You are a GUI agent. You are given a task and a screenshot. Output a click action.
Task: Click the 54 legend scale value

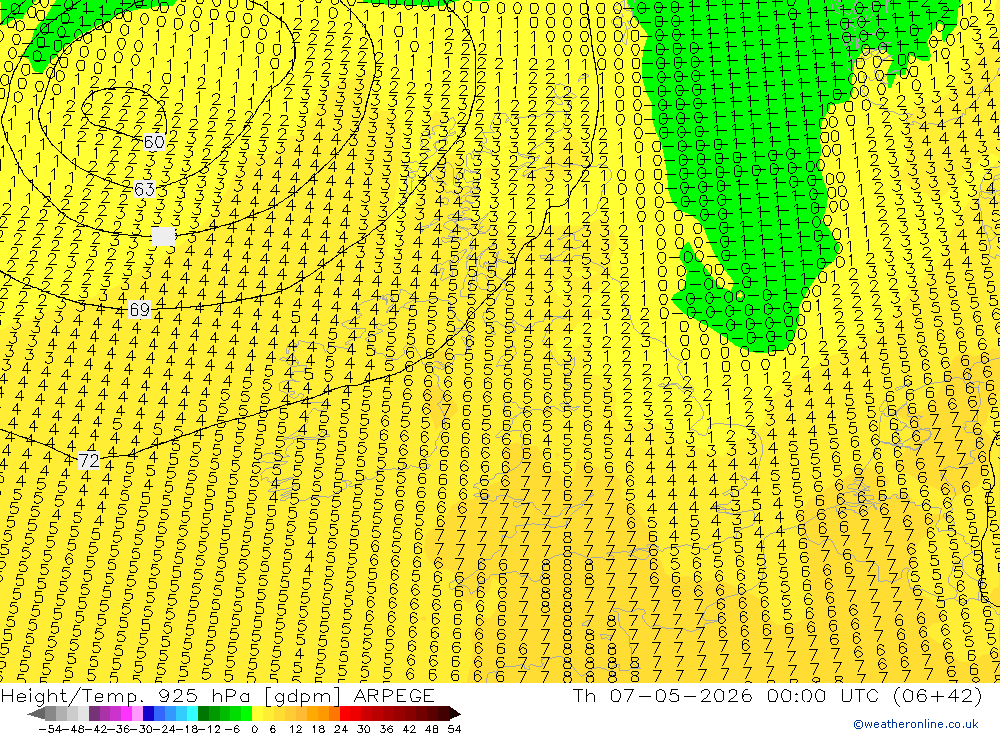click(x=454, y=729)
